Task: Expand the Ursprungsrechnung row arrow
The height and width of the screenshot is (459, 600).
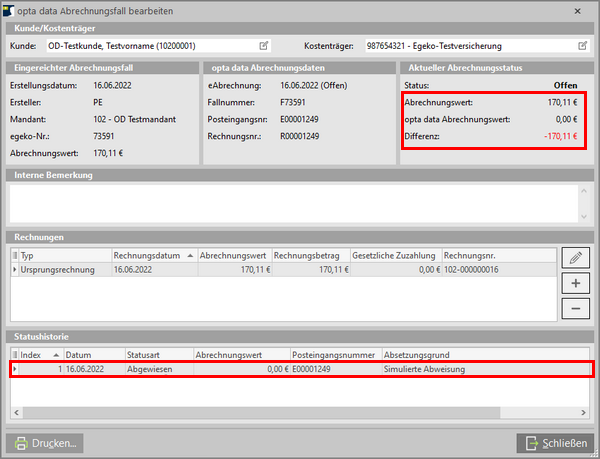Action: (14, 270)
